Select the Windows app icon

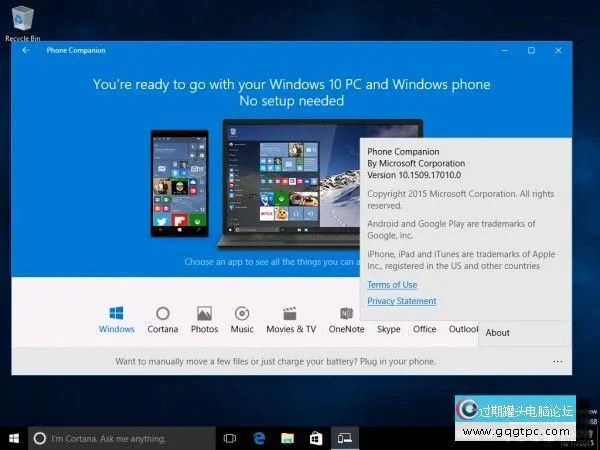pos(116,313)
